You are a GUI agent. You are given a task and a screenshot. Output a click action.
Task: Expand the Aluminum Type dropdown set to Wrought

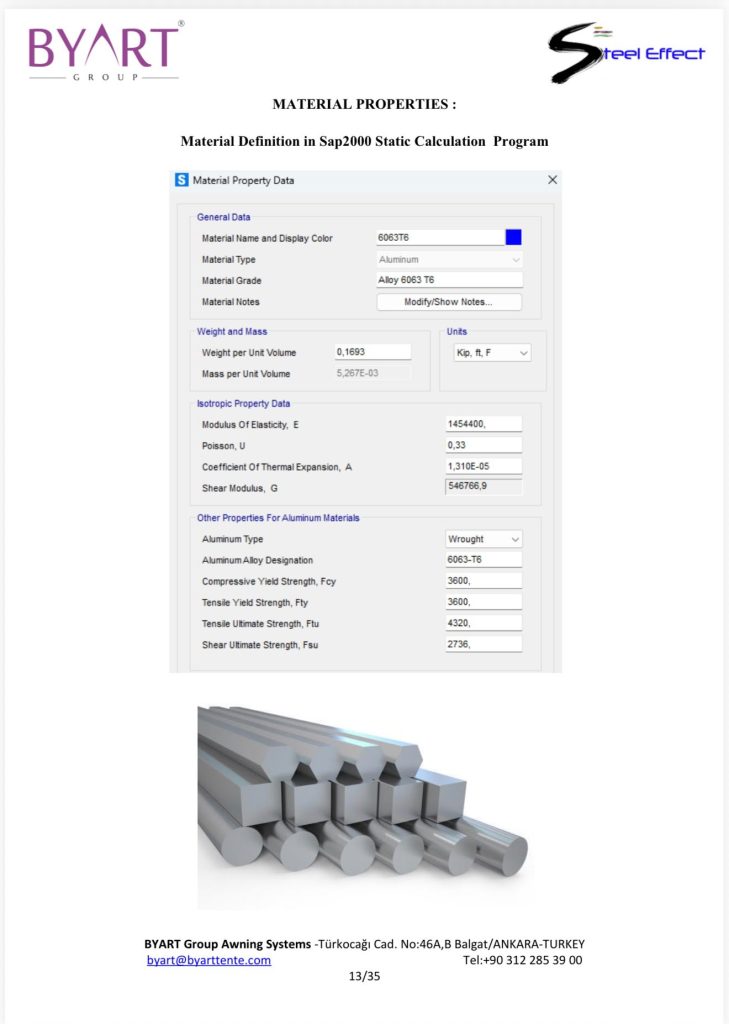483,539
